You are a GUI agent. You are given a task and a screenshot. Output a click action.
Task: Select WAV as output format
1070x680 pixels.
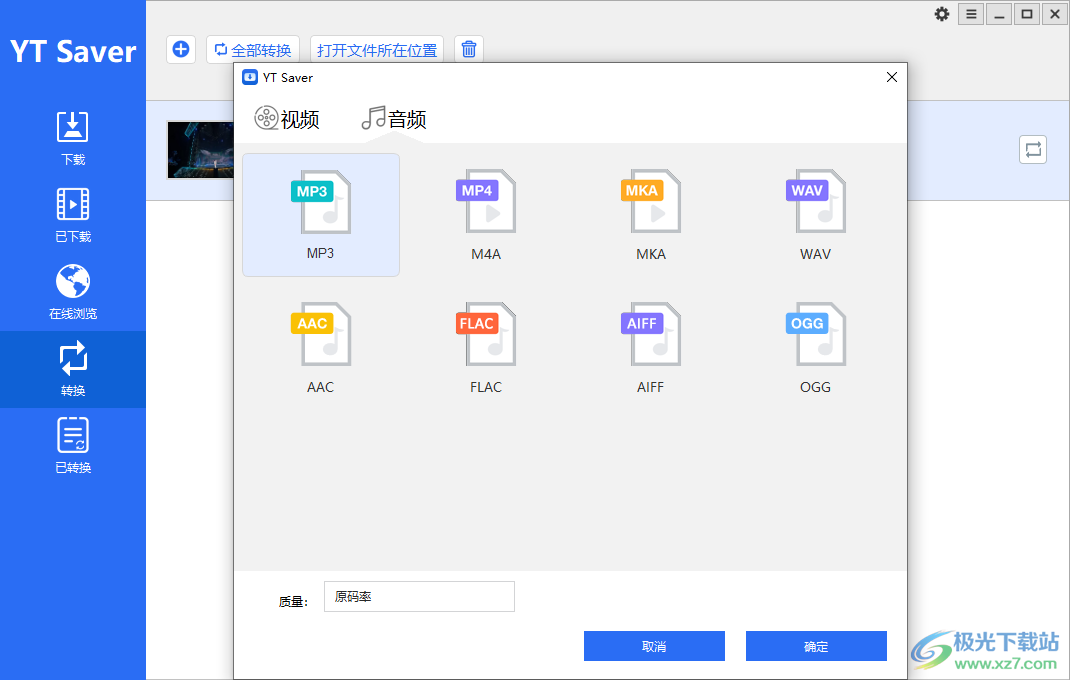(x=815, y=214)
